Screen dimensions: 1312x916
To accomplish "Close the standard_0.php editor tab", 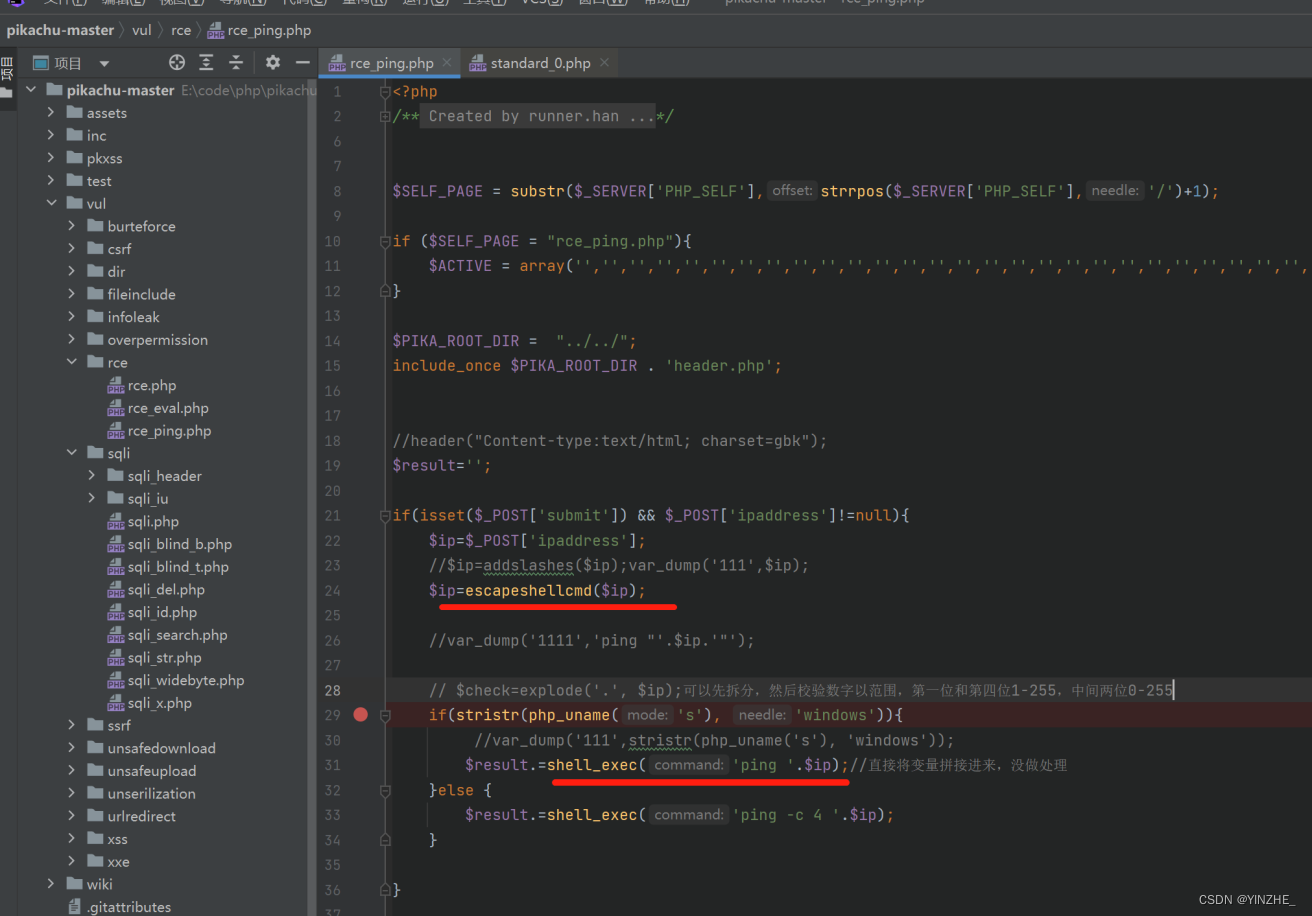I will tap(603, 63).
